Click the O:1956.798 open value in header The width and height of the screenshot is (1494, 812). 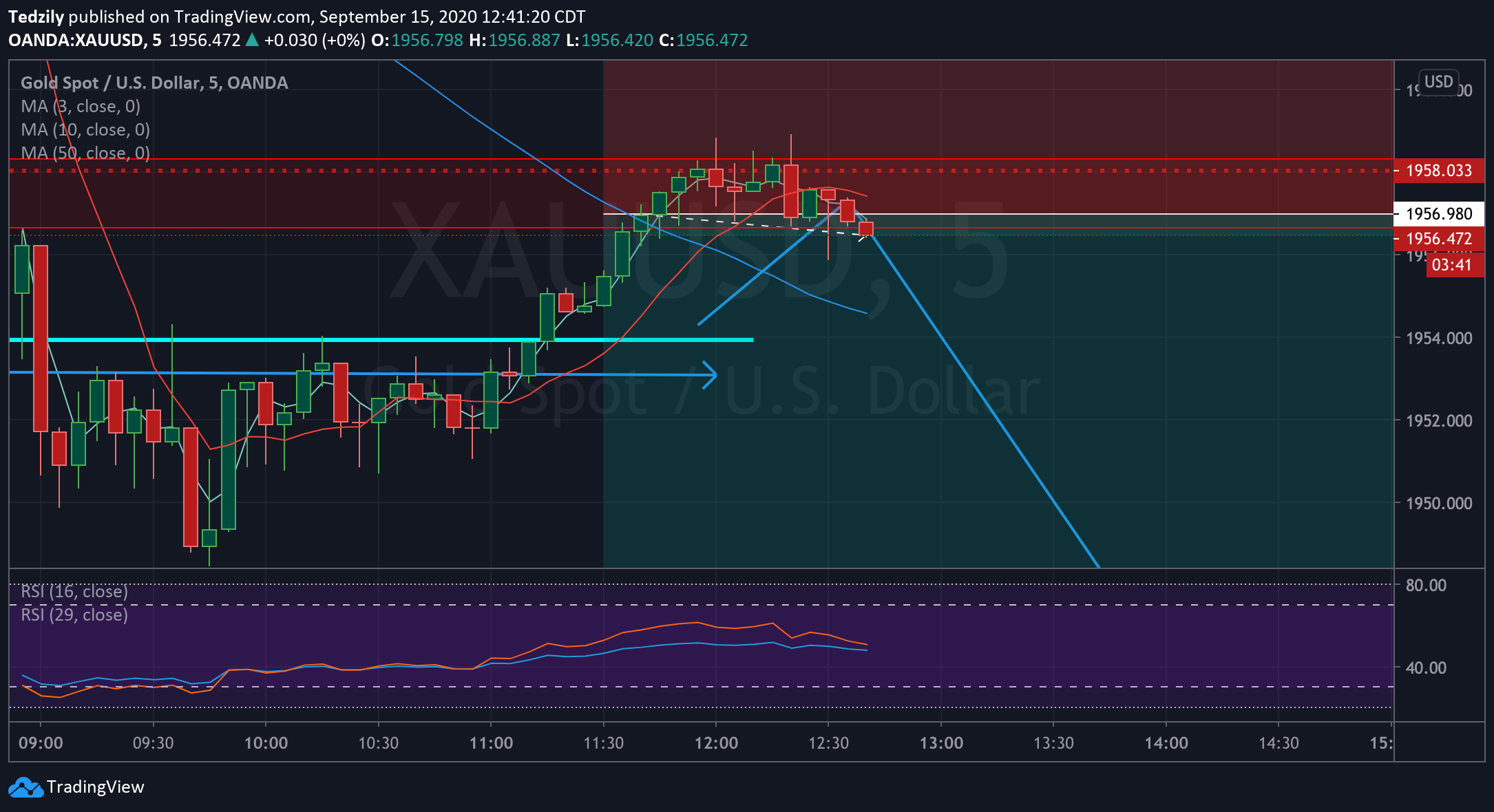pos(417,41)
